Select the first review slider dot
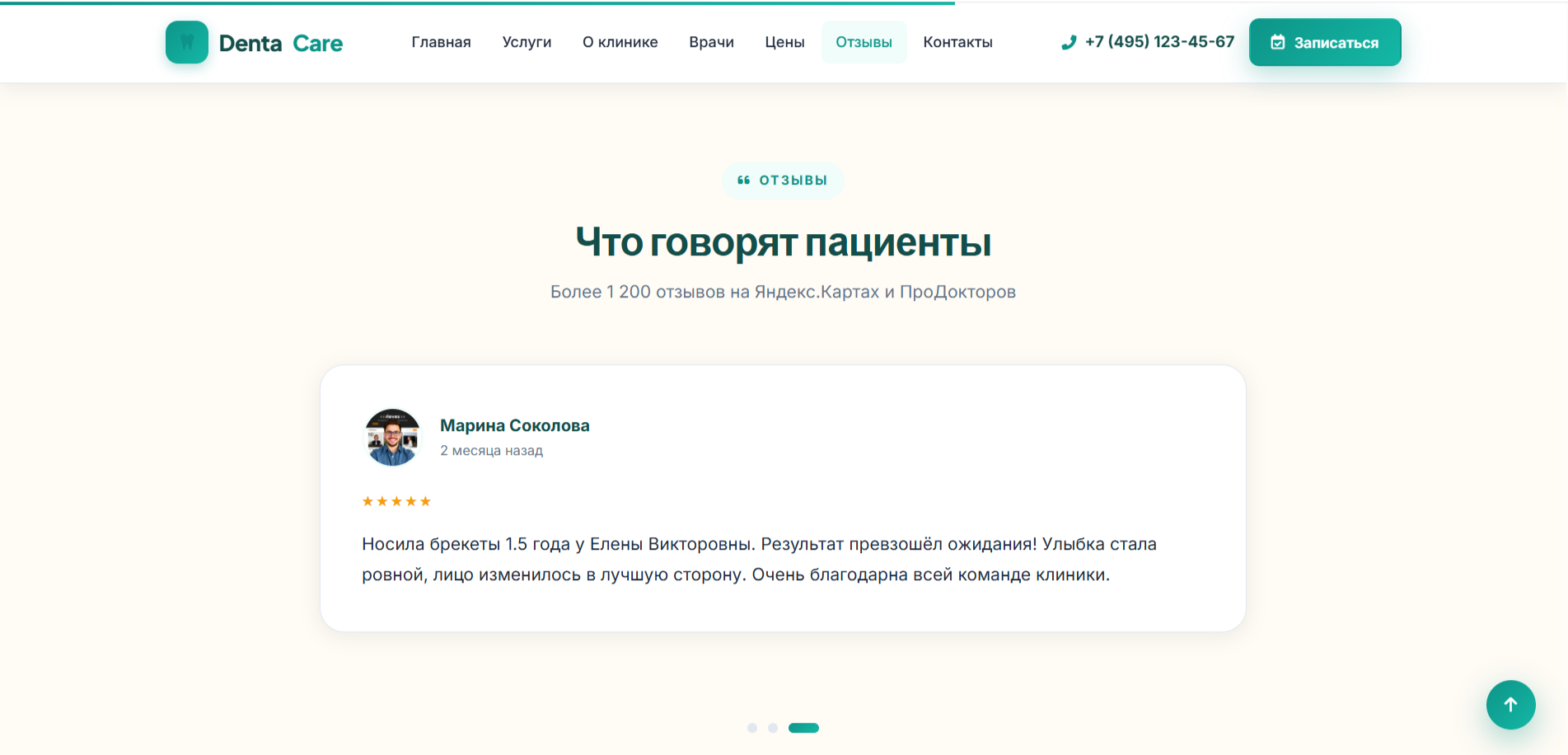The height and width of the screenshot is (755, 1568). point(752,728)
